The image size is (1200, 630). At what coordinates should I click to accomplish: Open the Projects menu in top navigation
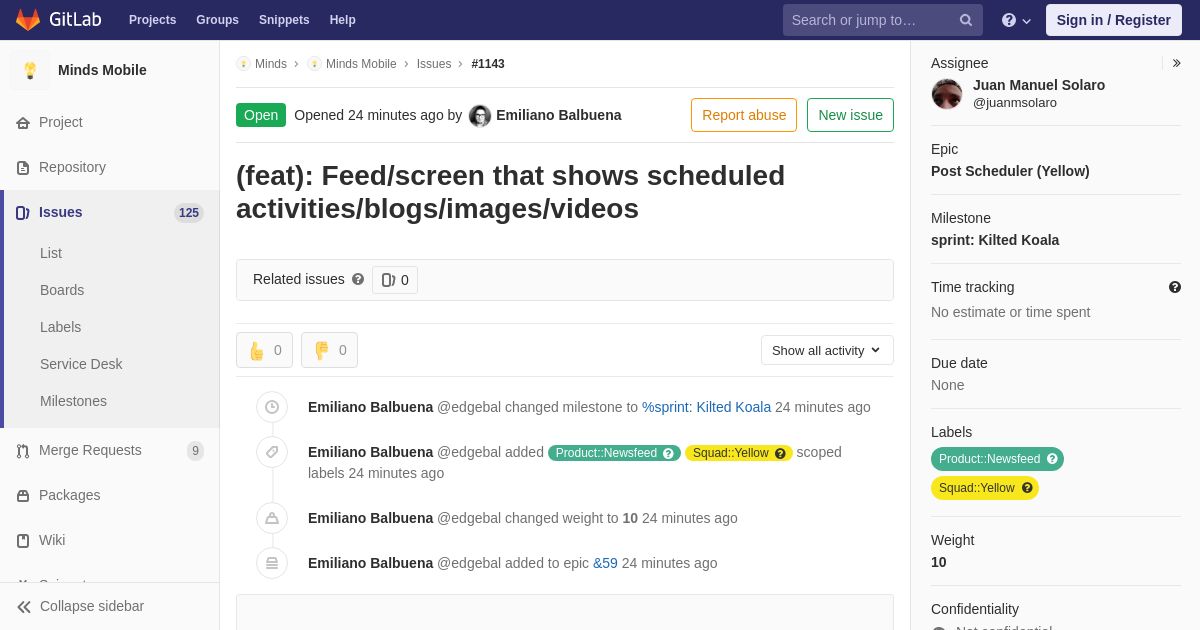point(152,20)
